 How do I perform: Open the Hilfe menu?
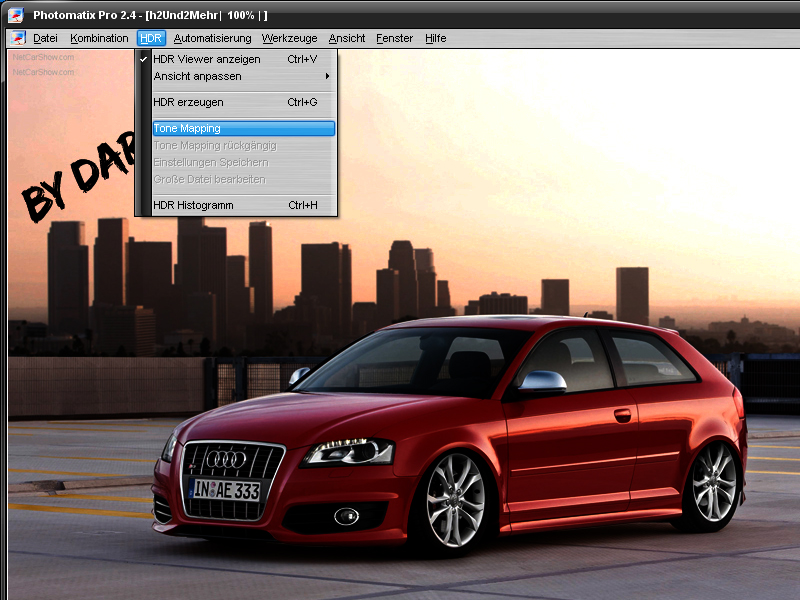click(x=435, y=38)
